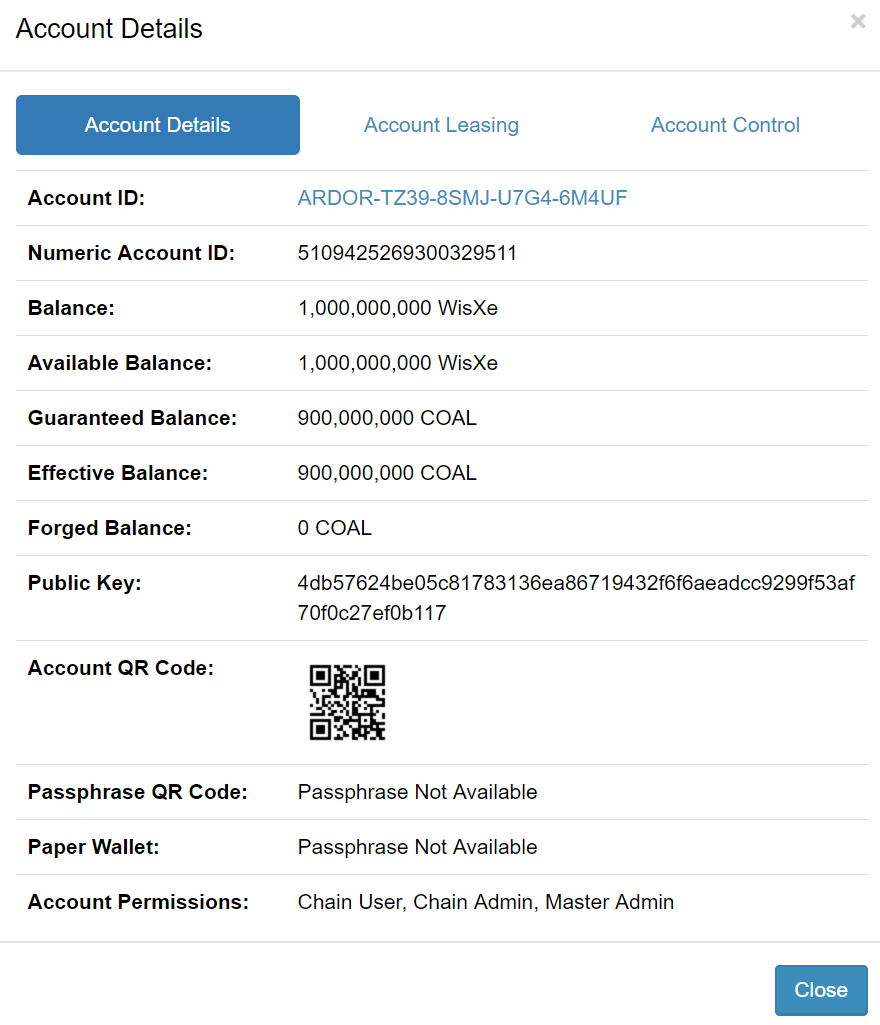Image resolution: width=880 pixels, height=1025 pixels.
Task: Click the 'Account Details' dialog title heading
Action: point(109,29)
